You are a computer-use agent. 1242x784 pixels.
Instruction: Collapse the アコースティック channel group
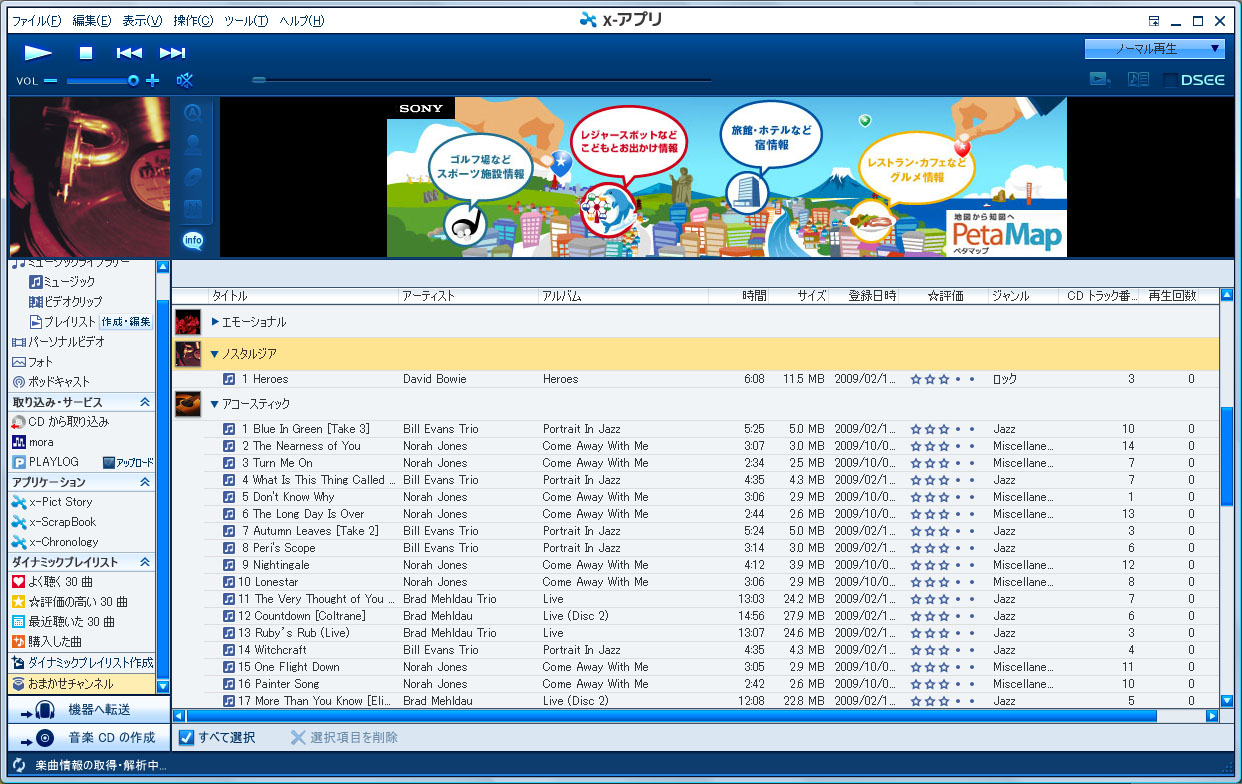click(215, 404)
